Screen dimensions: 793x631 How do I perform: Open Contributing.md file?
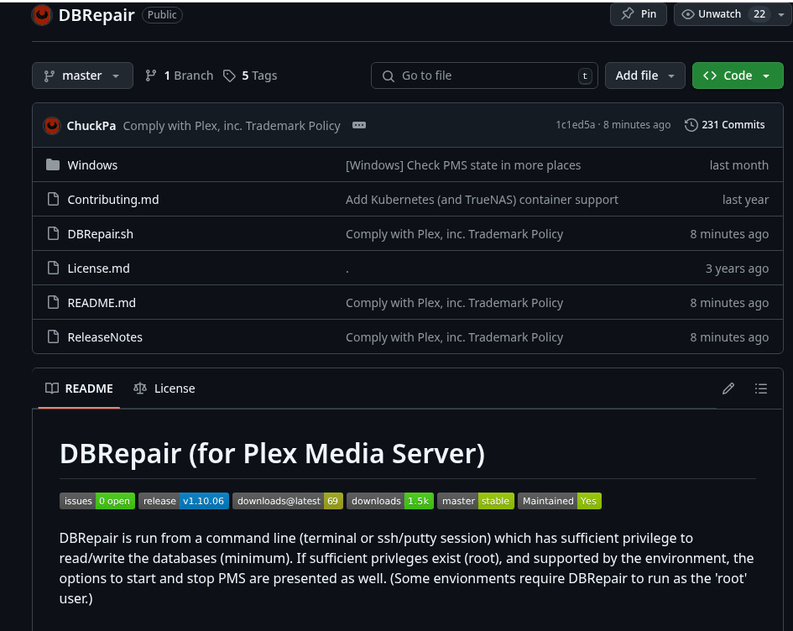tap(113, 200)
